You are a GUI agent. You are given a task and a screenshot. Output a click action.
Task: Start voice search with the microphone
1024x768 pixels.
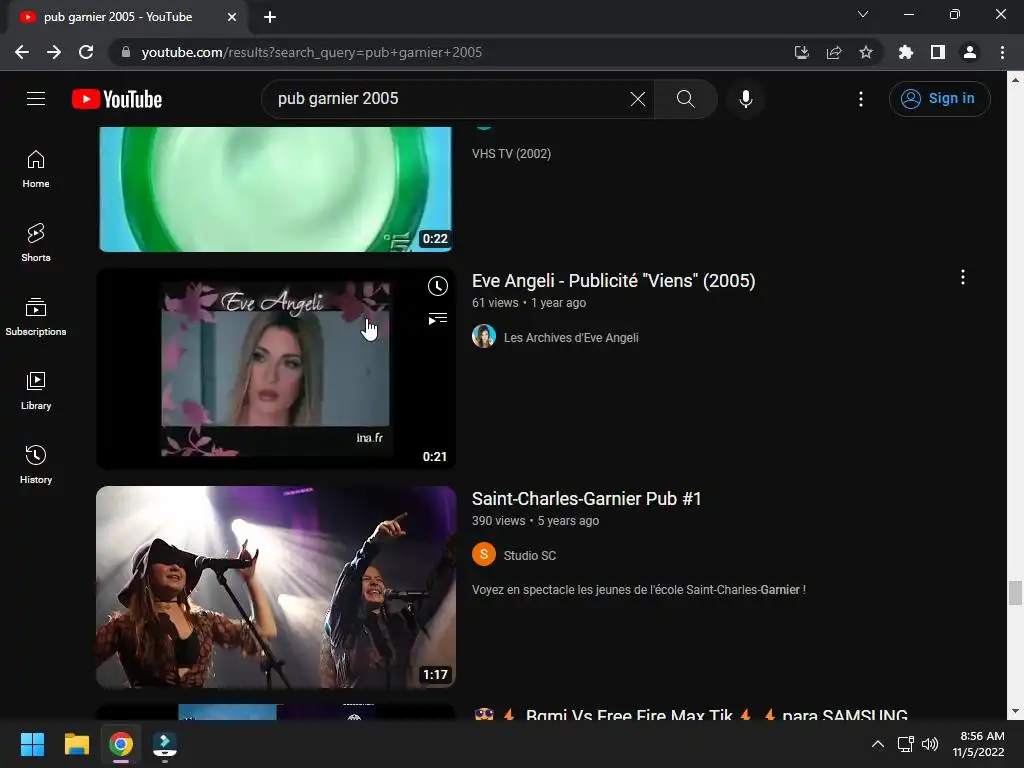[745, 99]
